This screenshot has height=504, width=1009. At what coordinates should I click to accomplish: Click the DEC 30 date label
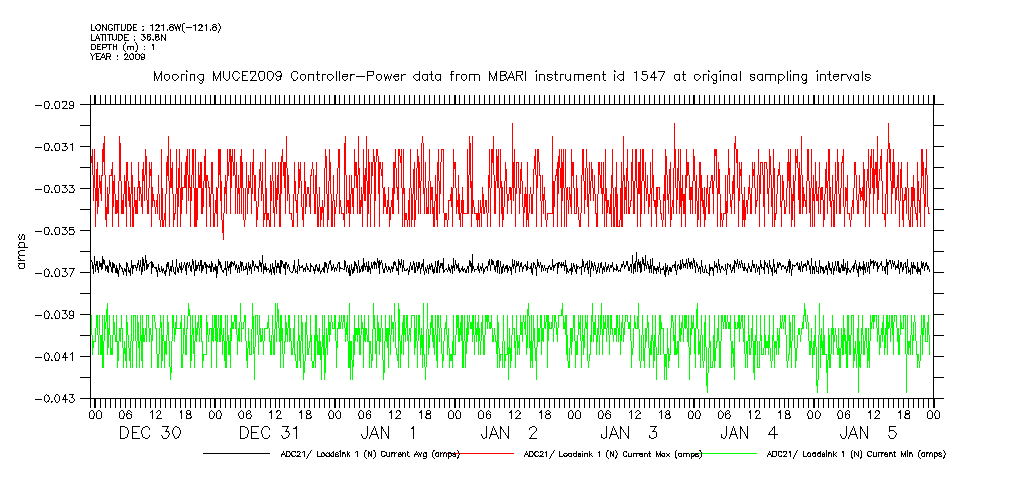point(150,433)
